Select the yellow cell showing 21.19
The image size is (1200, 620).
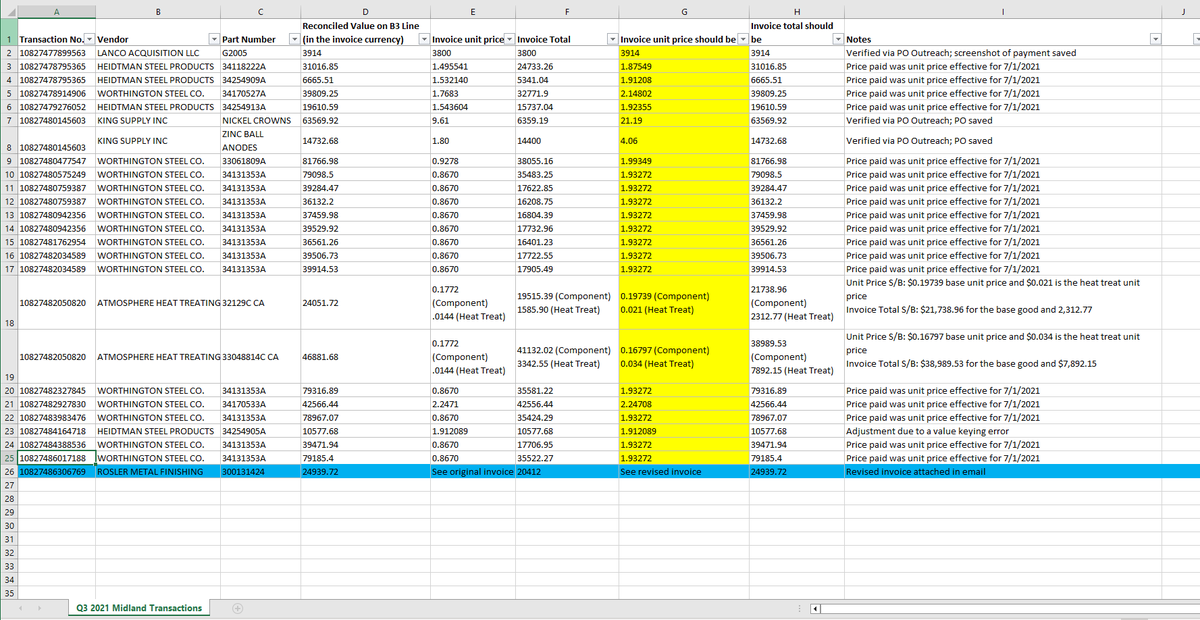coord(683,120)
